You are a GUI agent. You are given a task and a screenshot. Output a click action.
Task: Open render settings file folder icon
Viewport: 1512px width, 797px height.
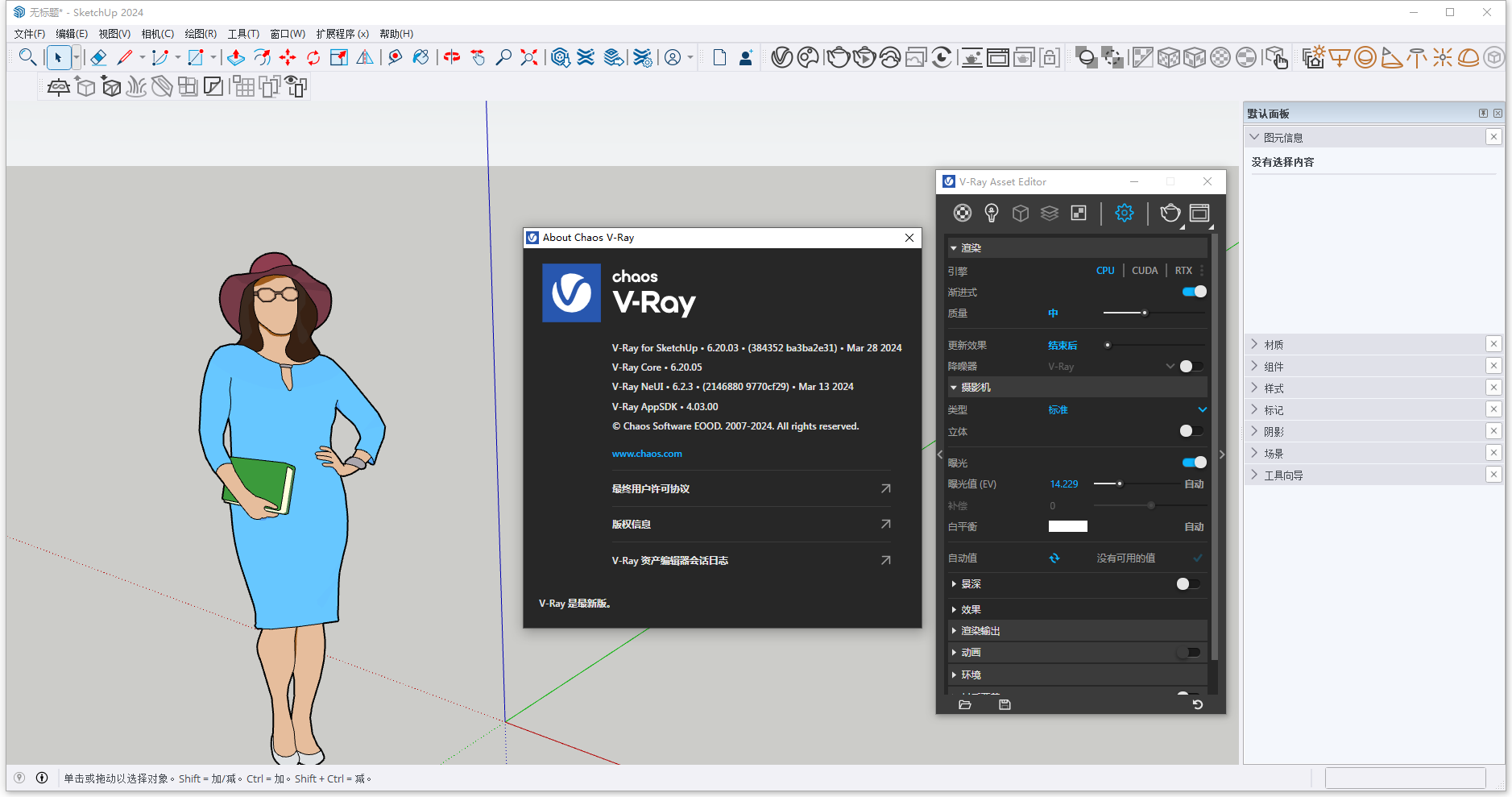(965, 704)
